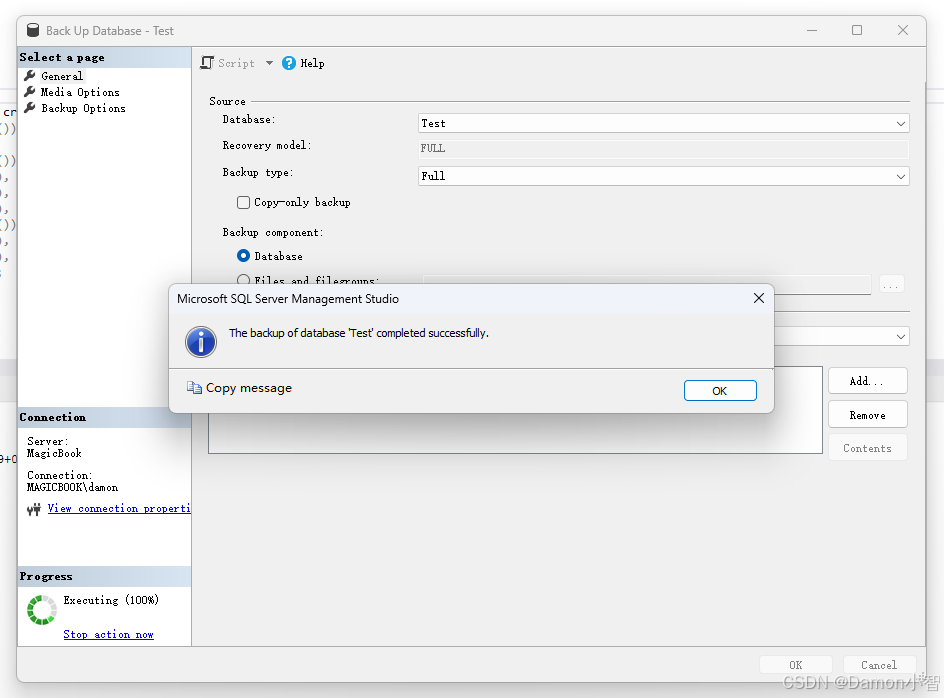Click the green progress spinner icon

click(42, 610)
